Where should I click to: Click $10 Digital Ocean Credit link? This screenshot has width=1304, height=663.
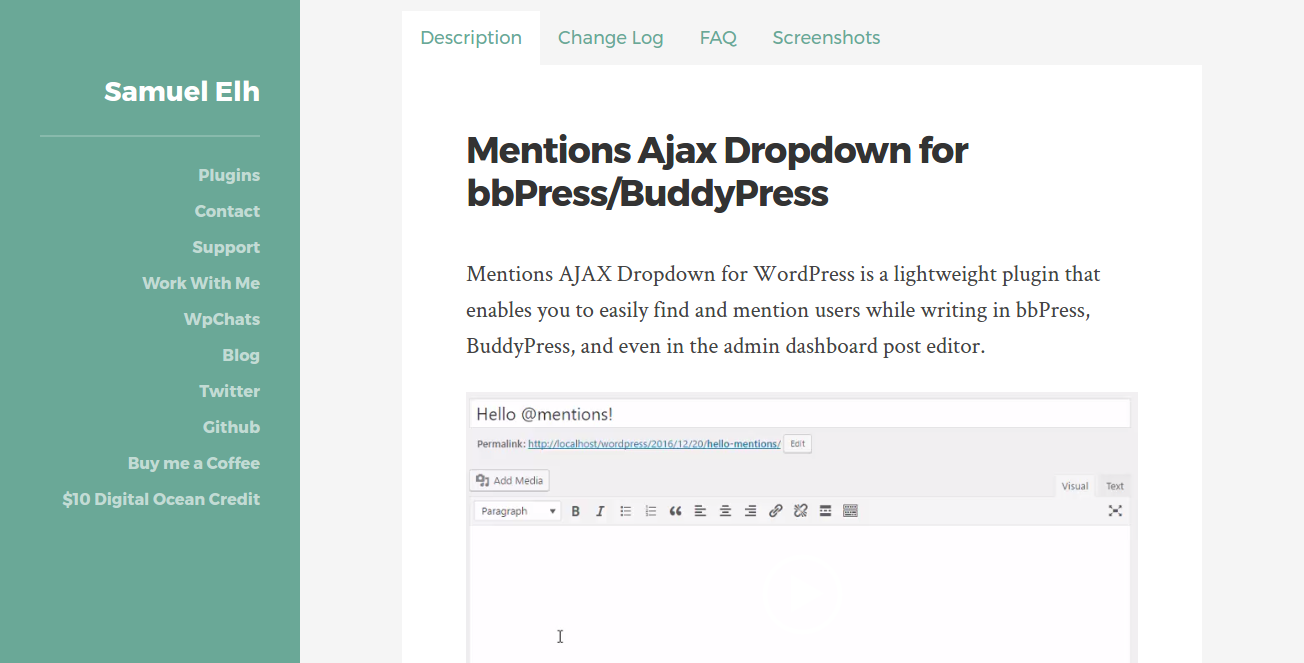click(161, 499)
